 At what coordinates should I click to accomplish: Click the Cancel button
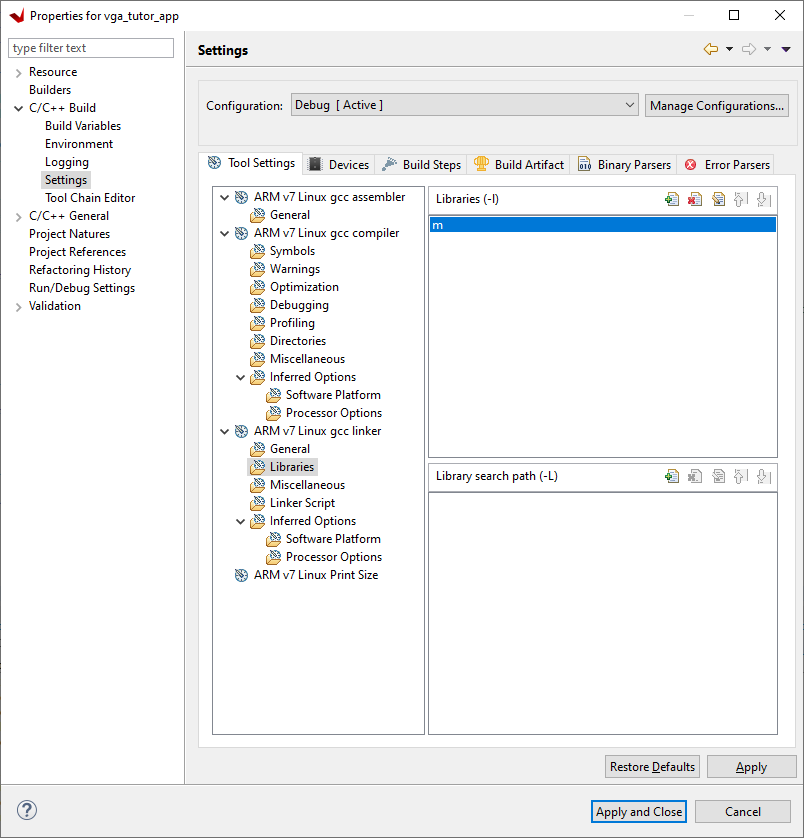743,812
